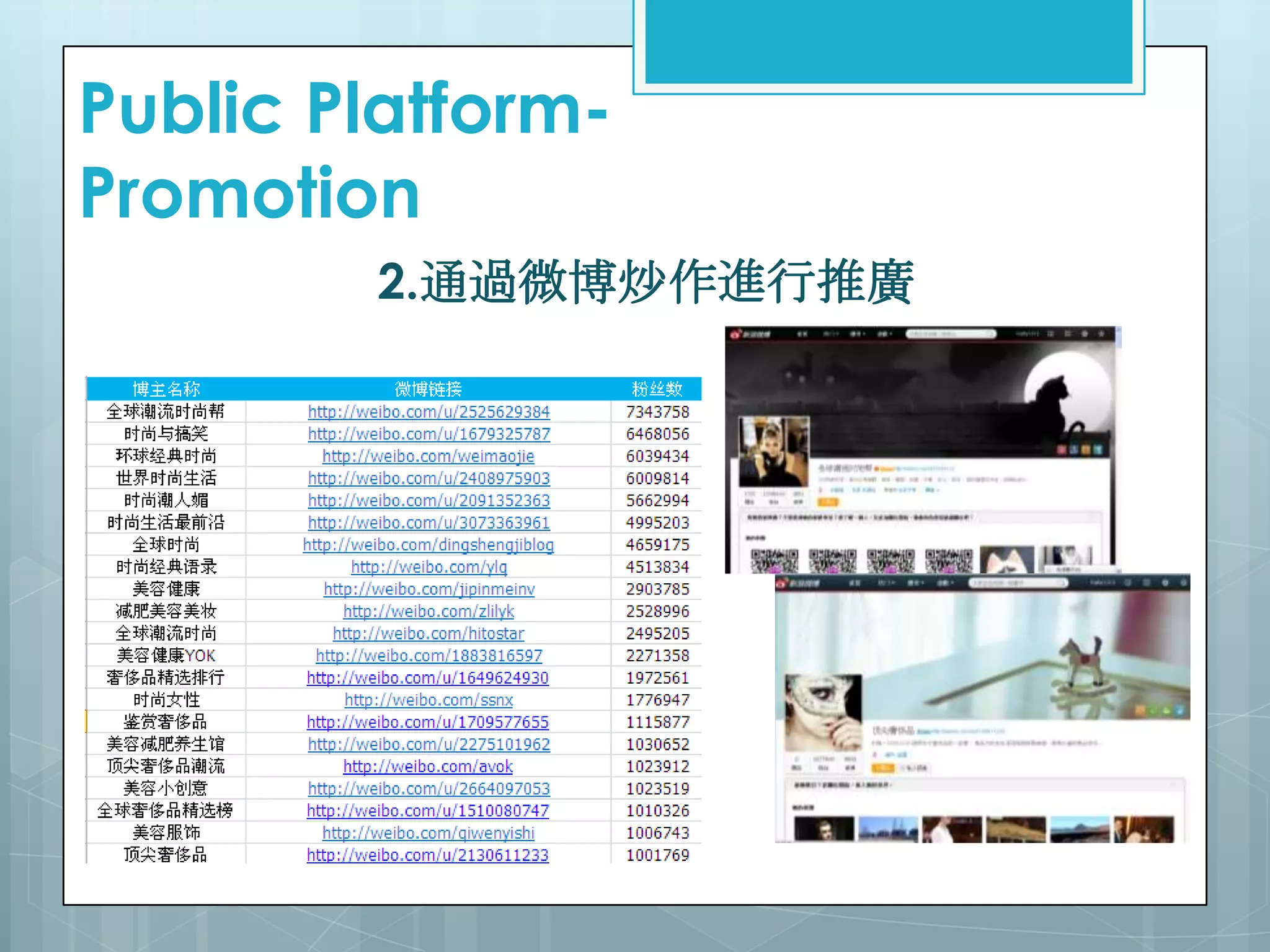Open the weibo.com/ylq link
Screen dimensions: 1270x952
429,567
